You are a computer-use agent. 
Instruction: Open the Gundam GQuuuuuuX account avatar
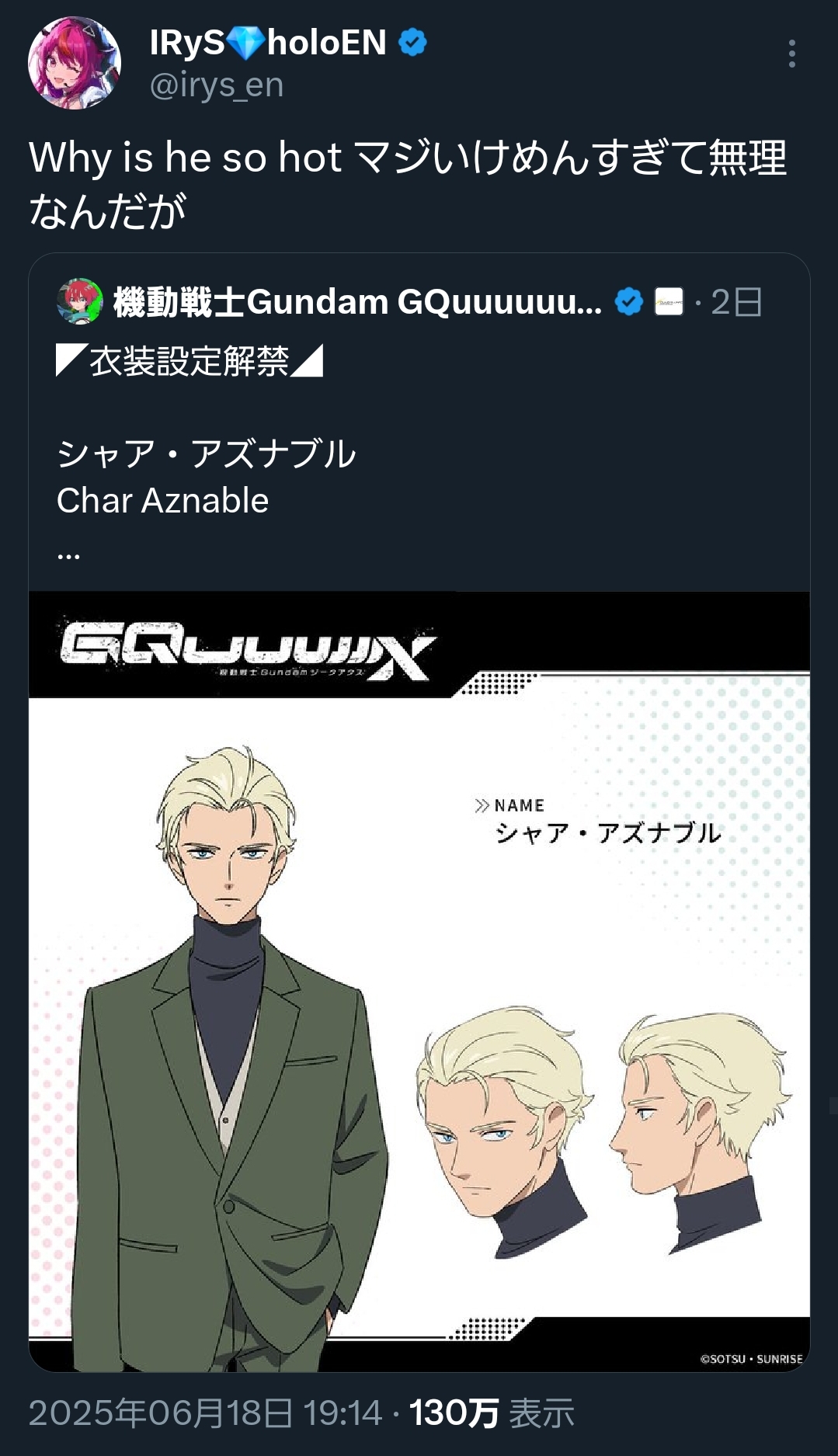click(x=80, y=301)
